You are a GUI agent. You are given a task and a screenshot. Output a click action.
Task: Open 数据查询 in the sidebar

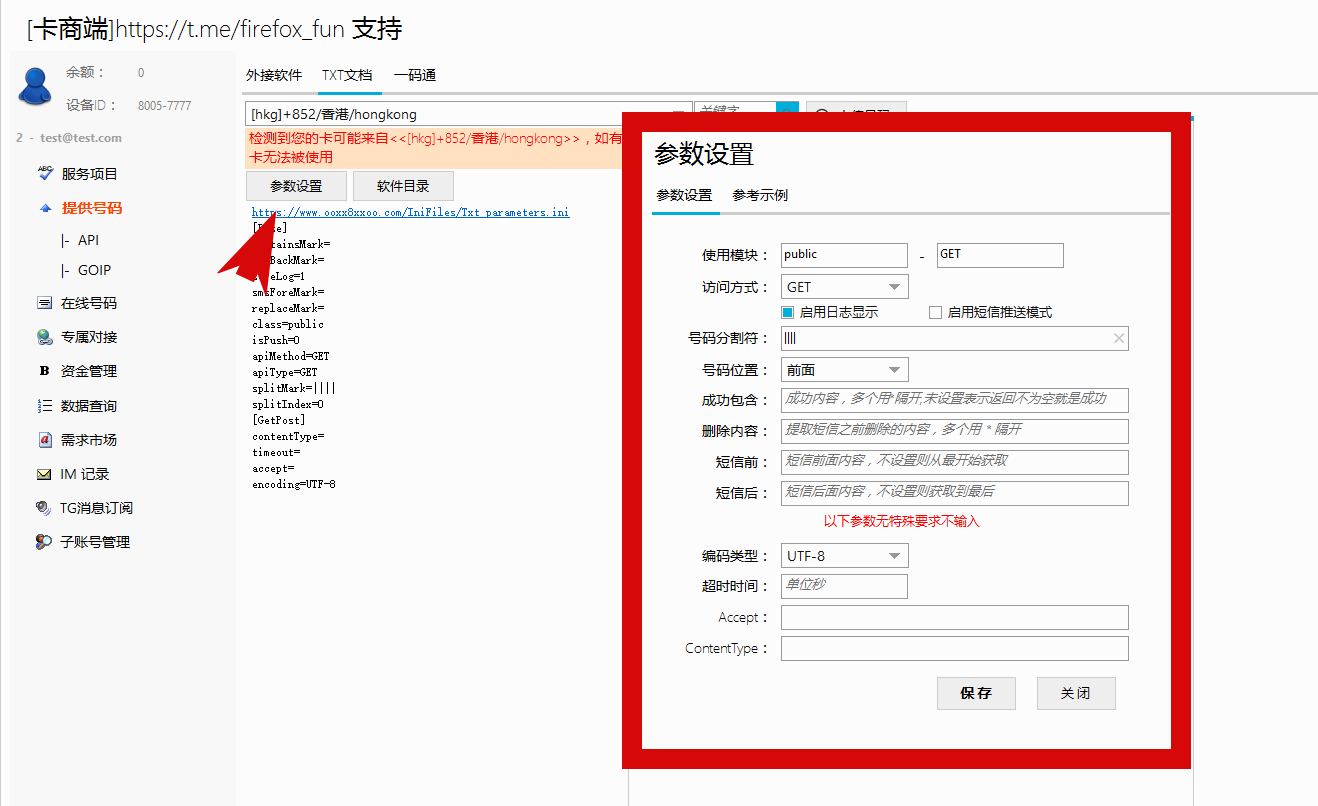coord(89,406)
